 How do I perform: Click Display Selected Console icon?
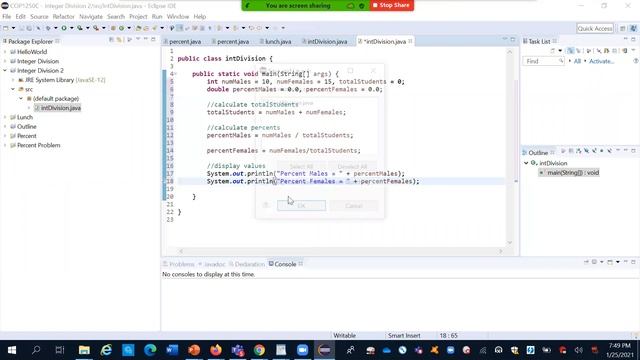(x=594, y=262)
